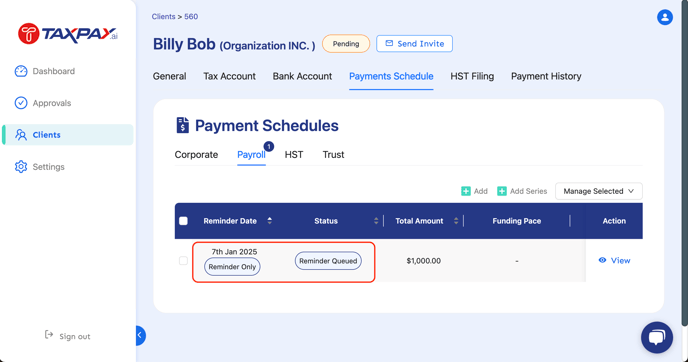Click the Settings gear icon
Screen dimensions: 688x362
(21, 167)
